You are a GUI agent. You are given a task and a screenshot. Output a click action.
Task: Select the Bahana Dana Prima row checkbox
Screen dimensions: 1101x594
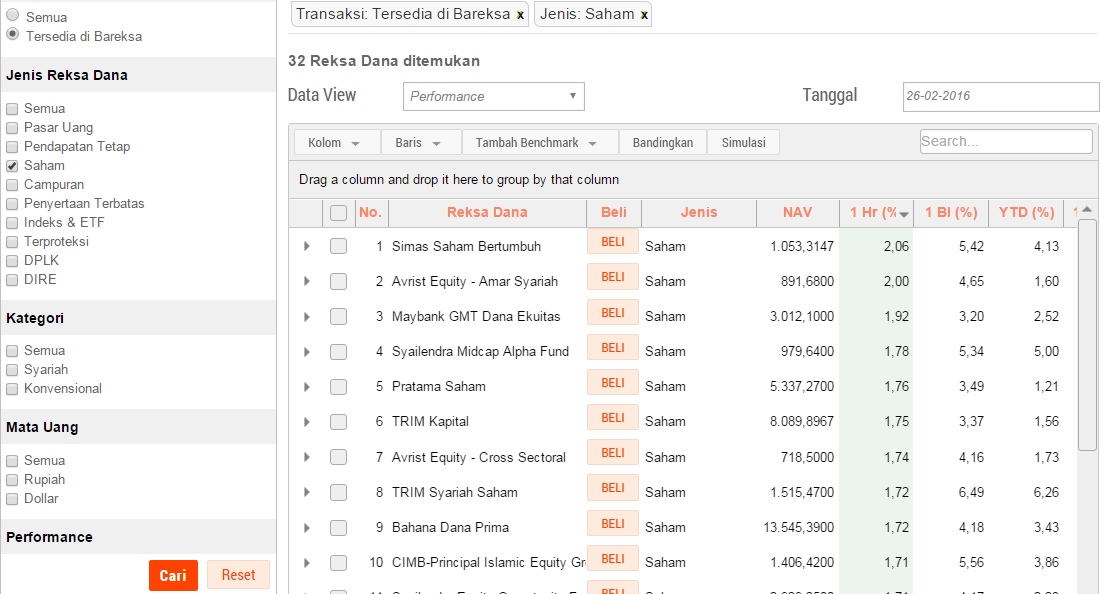click(338, 527)
